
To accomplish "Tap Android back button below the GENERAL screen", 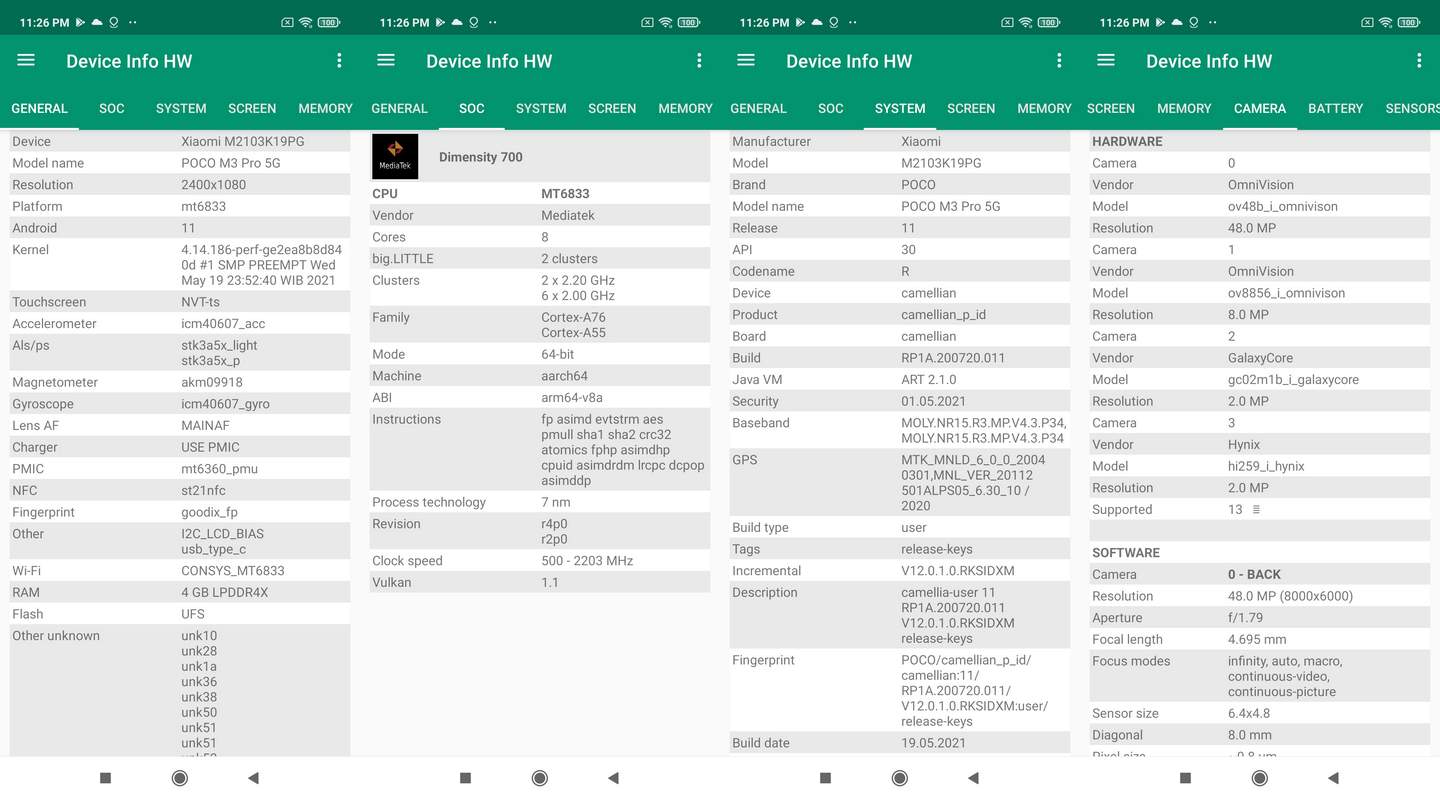I will pos(253,778).
